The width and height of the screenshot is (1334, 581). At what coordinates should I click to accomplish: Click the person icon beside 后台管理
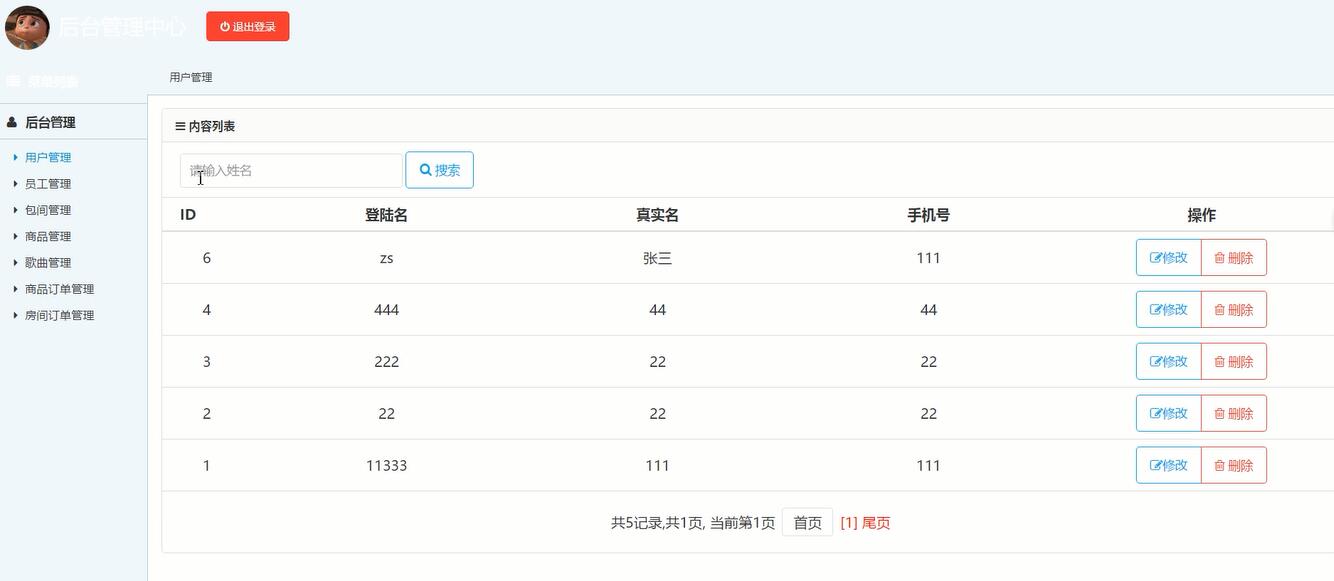point(11,121)
